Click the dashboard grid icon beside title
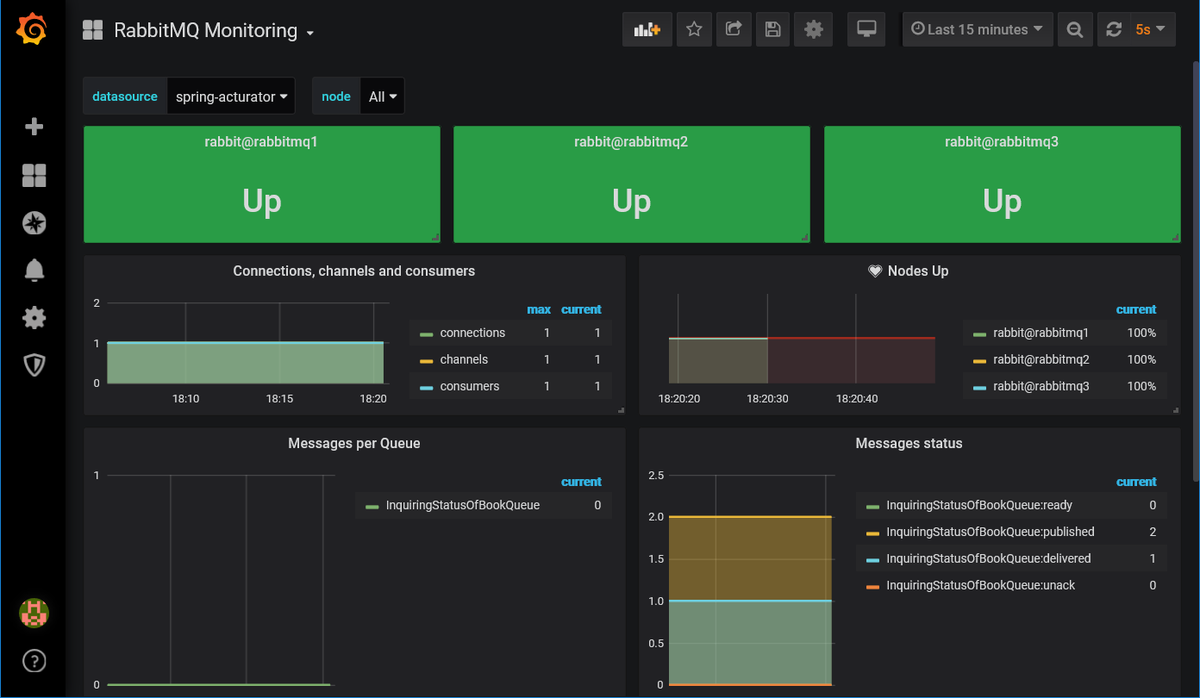The height and width of the screenshot is (698, 1200). 93,30
